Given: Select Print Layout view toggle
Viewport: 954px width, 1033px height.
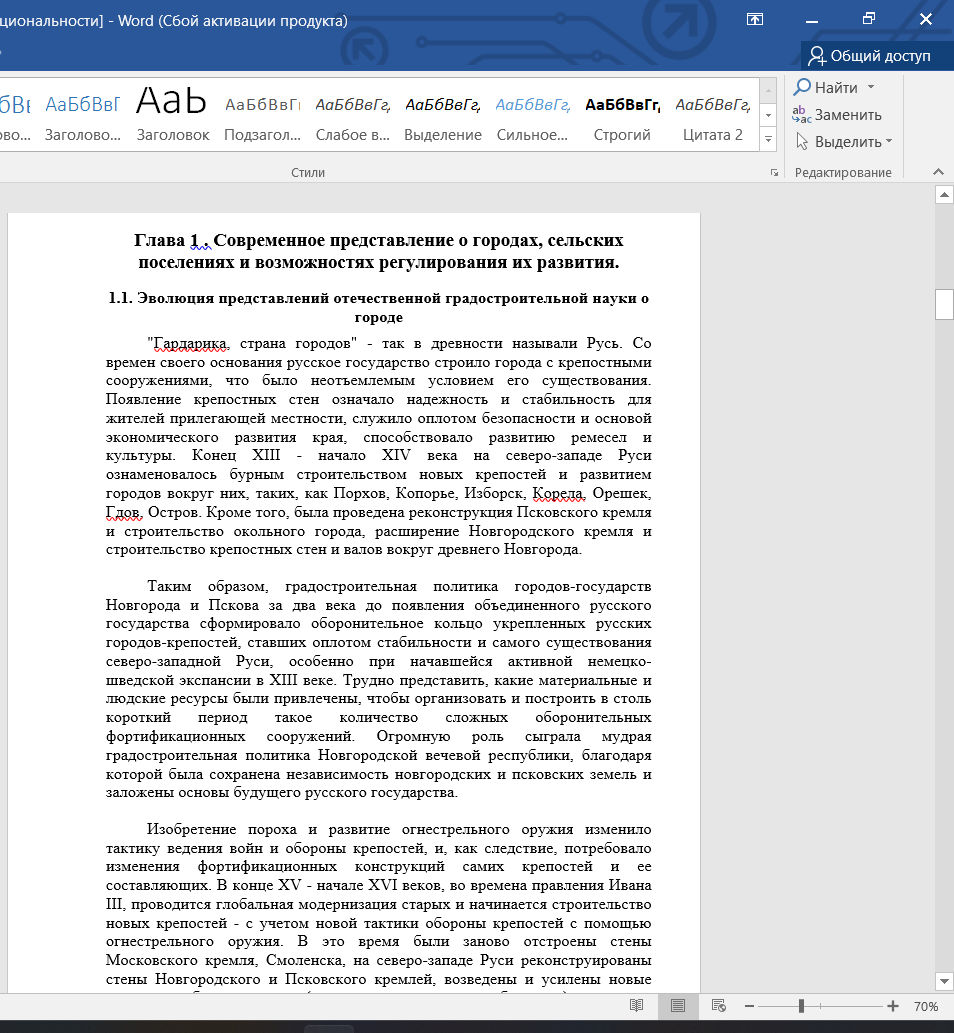Looking at the screenshot, I should pos(677,1006).
